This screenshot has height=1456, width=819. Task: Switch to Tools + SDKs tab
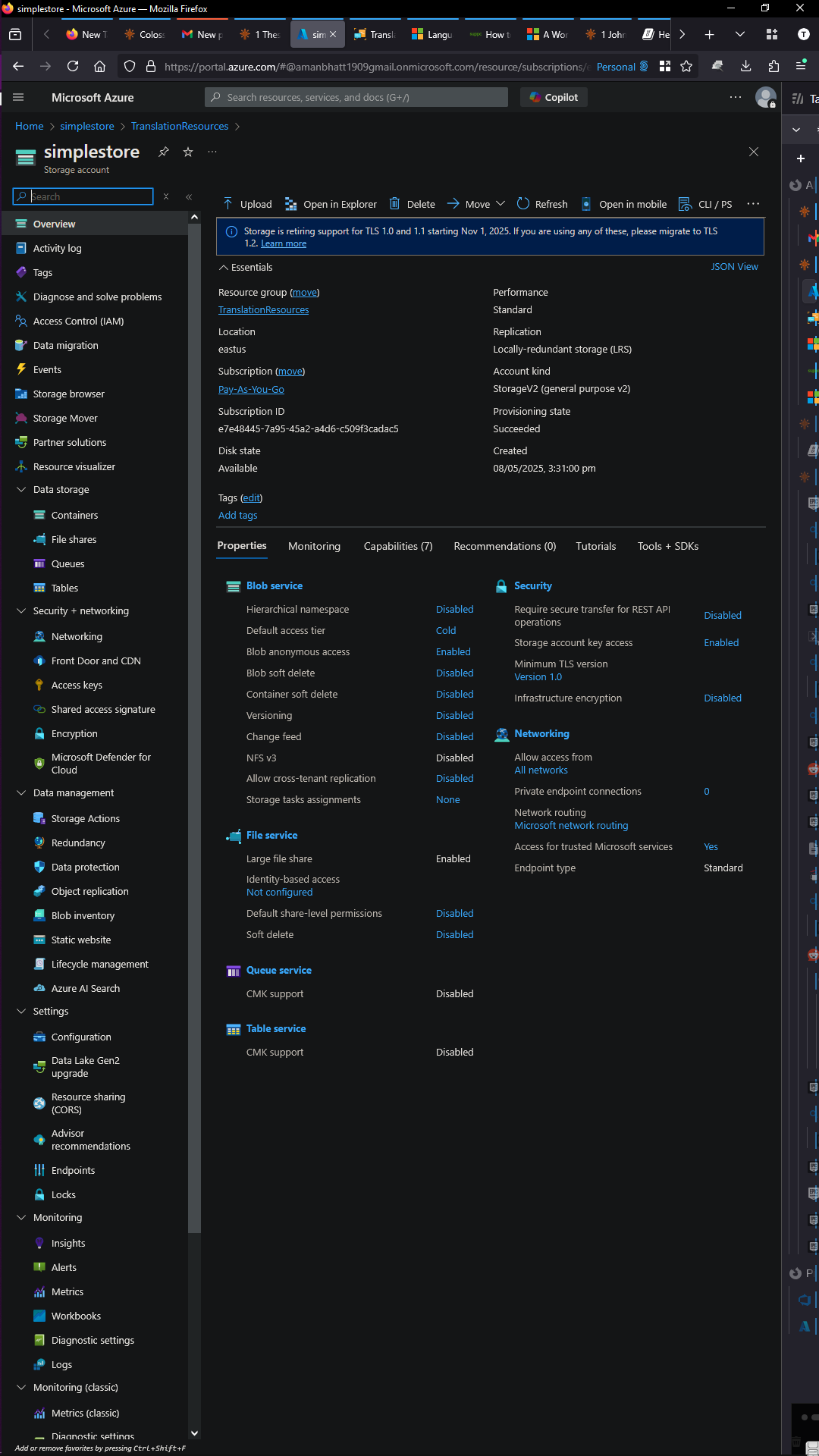(668, 546)
